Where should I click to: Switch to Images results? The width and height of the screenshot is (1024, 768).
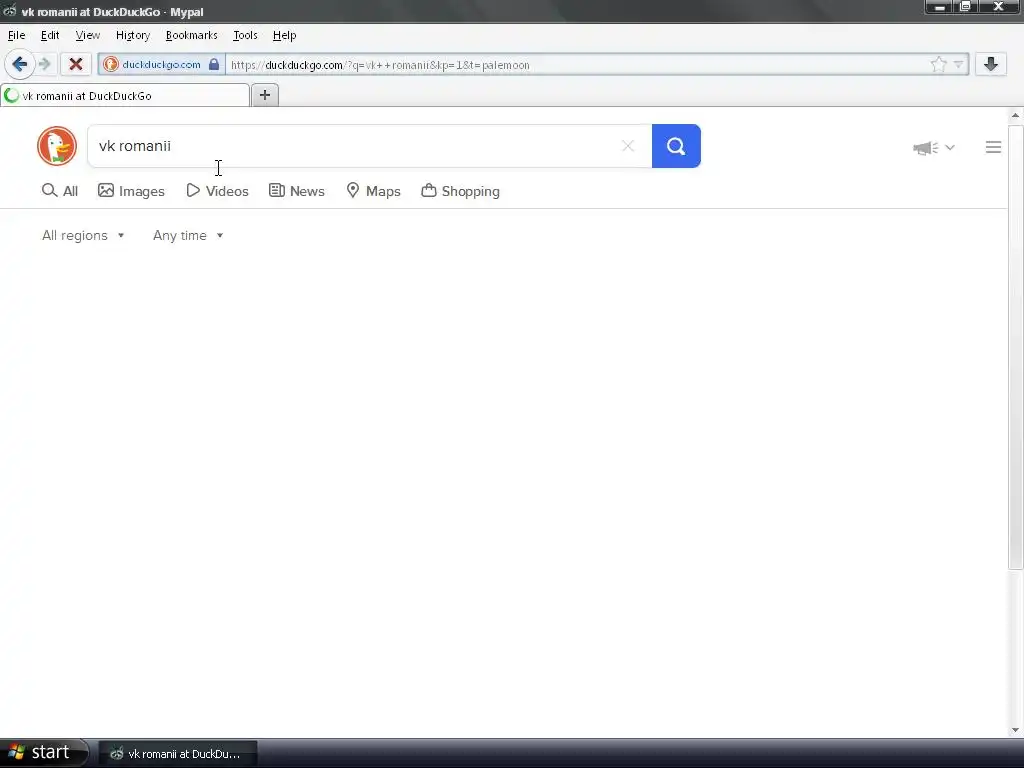point(131,191)
